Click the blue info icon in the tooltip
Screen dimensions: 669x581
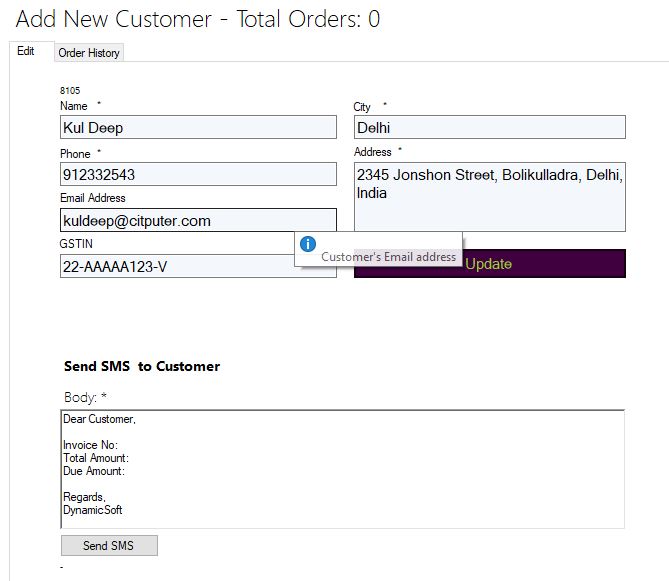pyautogui.click(x=308, y=244)
